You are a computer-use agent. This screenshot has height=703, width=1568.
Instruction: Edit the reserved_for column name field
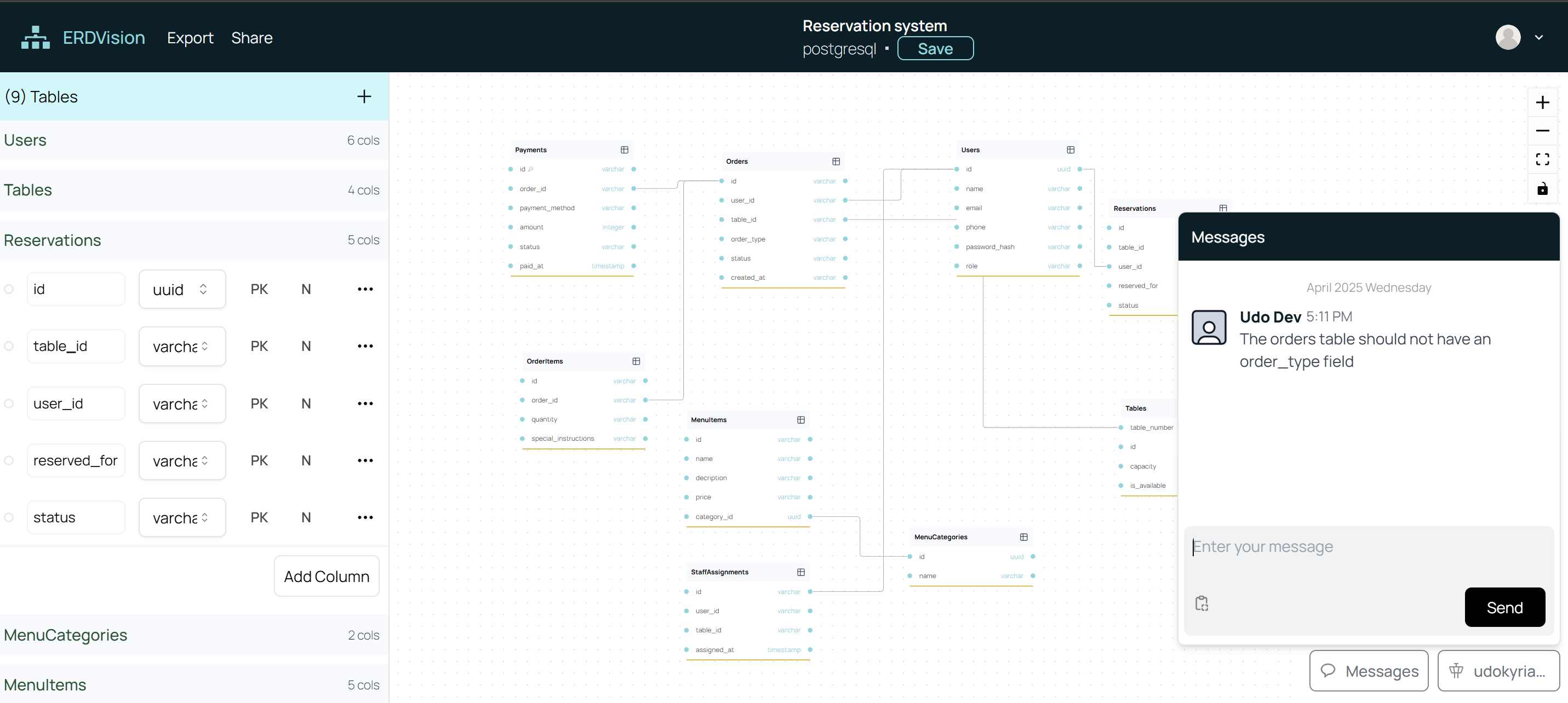click(76, 460)
